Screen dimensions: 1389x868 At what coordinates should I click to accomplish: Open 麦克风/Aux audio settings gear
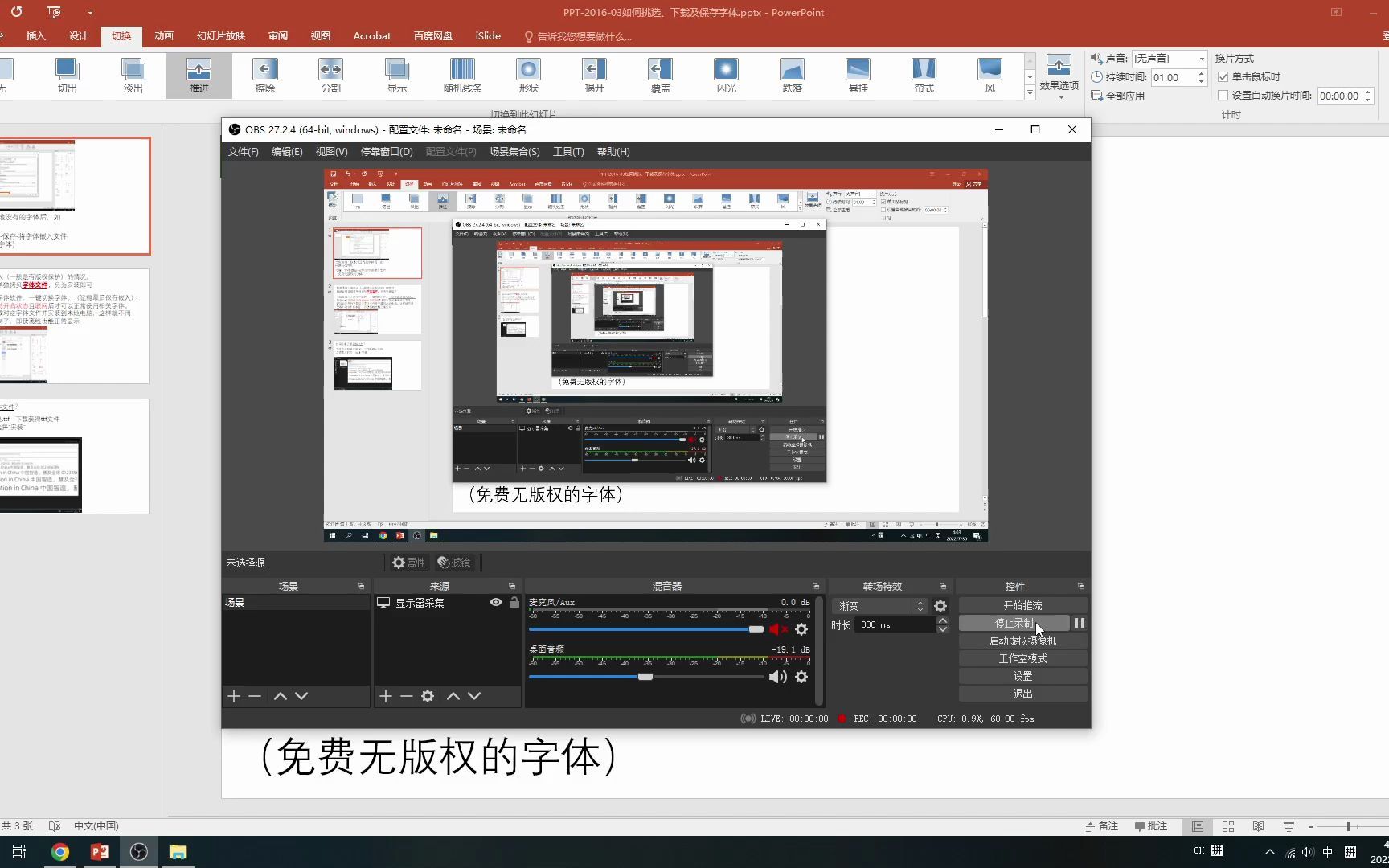tap(801, 629)
